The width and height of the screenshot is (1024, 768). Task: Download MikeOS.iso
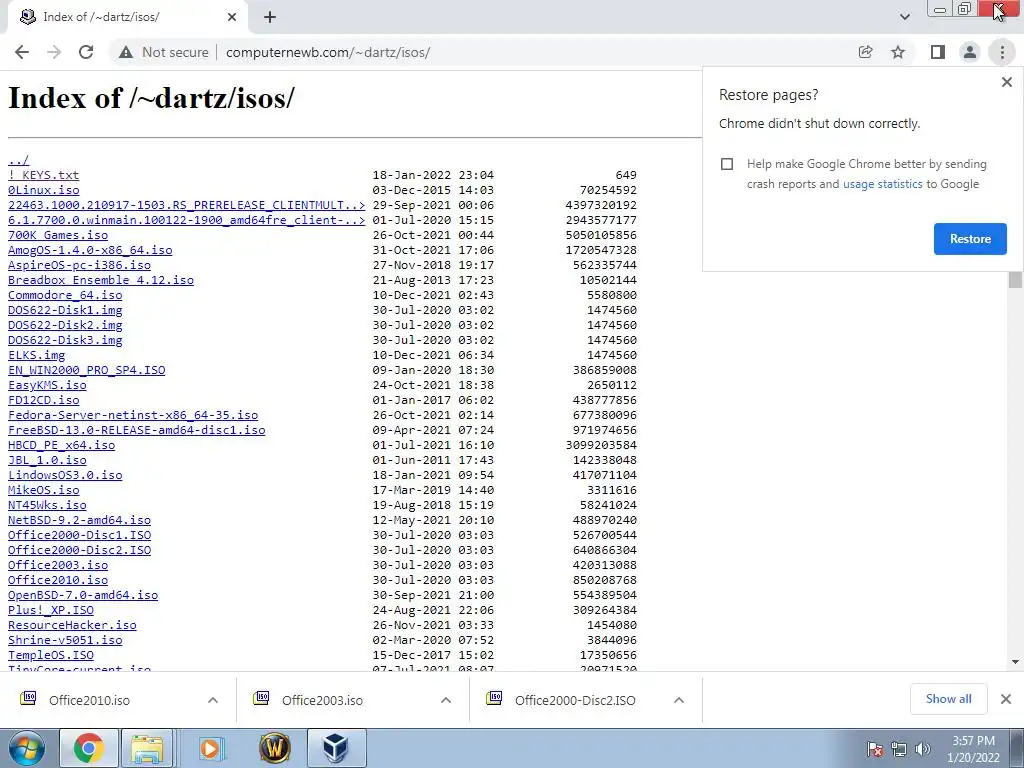point(43,490)
